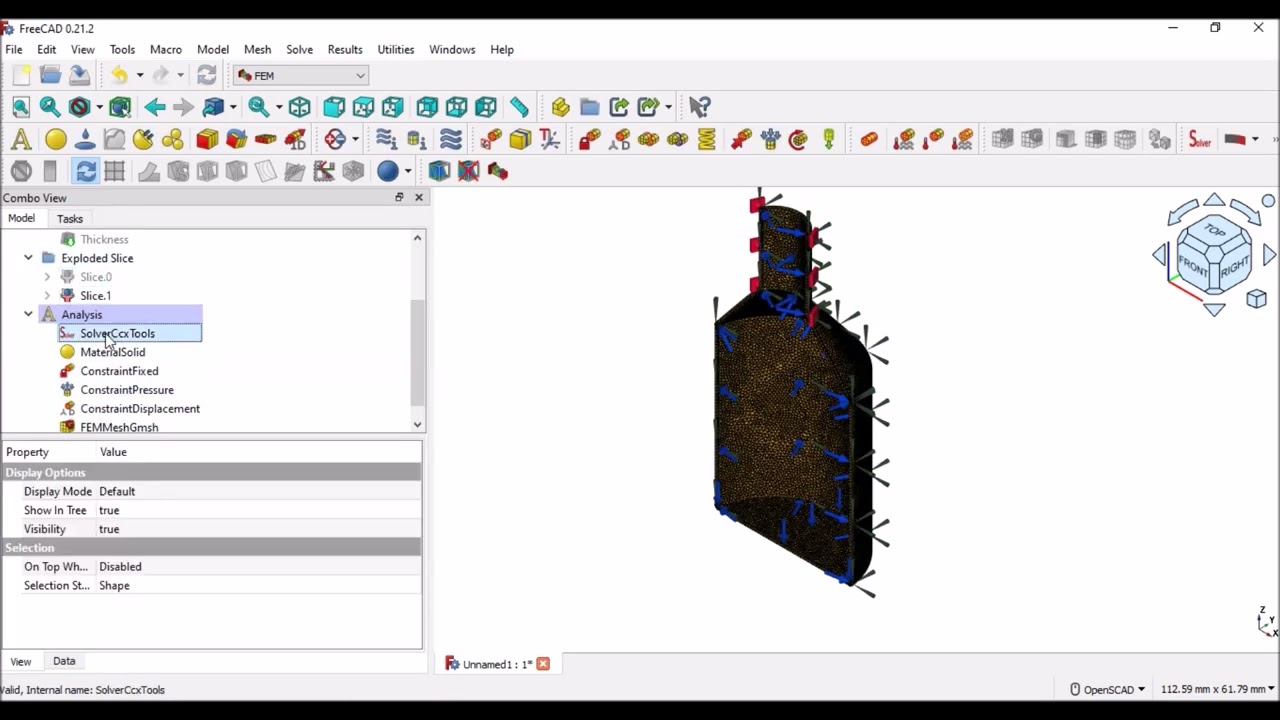This screenshot has height=720, width=1280.
Task: Open the Solve menu
Action: [x=299, y=49]
